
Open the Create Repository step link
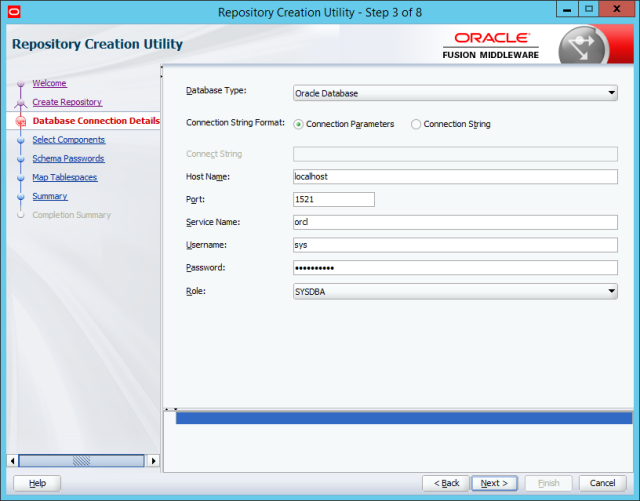[67, 102]
